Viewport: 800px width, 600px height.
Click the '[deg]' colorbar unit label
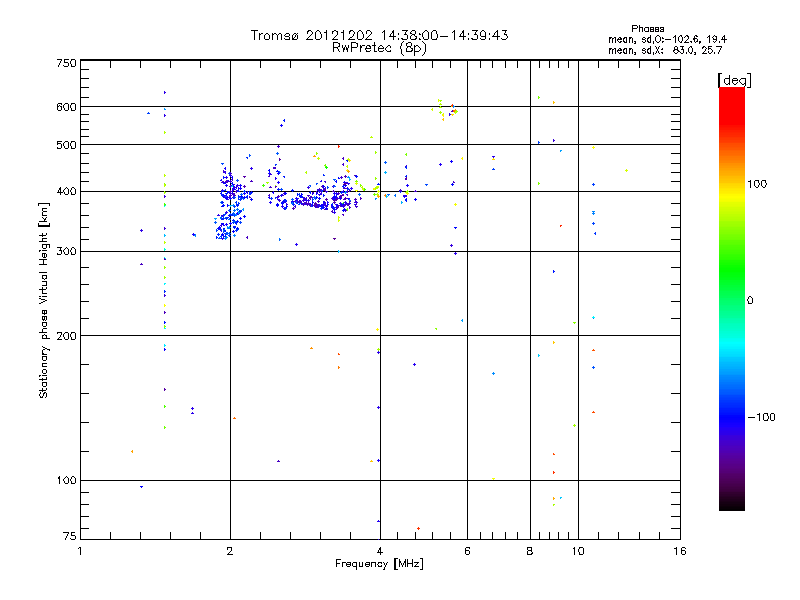click(734, 80)
